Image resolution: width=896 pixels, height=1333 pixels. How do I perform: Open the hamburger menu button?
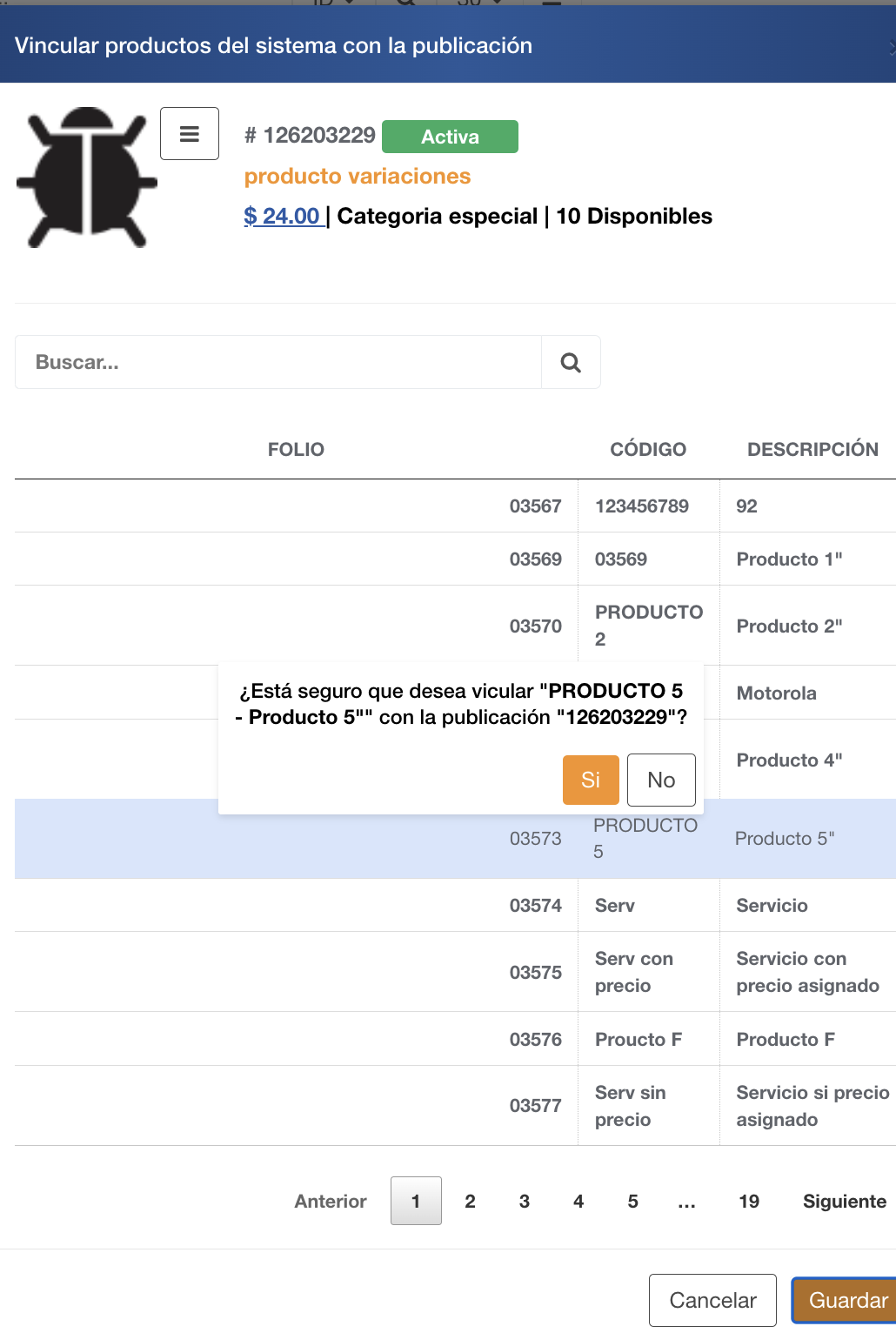tap(190, 134)
